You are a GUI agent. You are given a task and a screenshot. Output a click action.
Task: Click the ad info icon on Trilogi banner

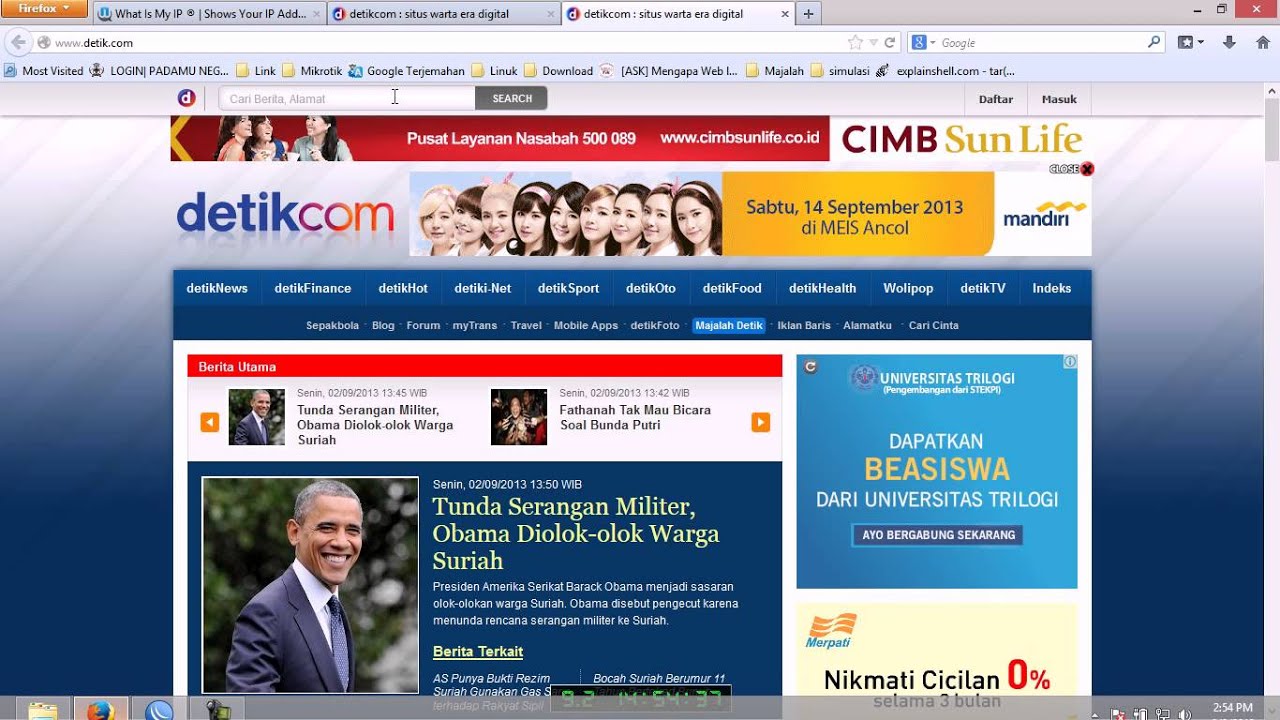pyautogui.click(x=1070, y=362)
